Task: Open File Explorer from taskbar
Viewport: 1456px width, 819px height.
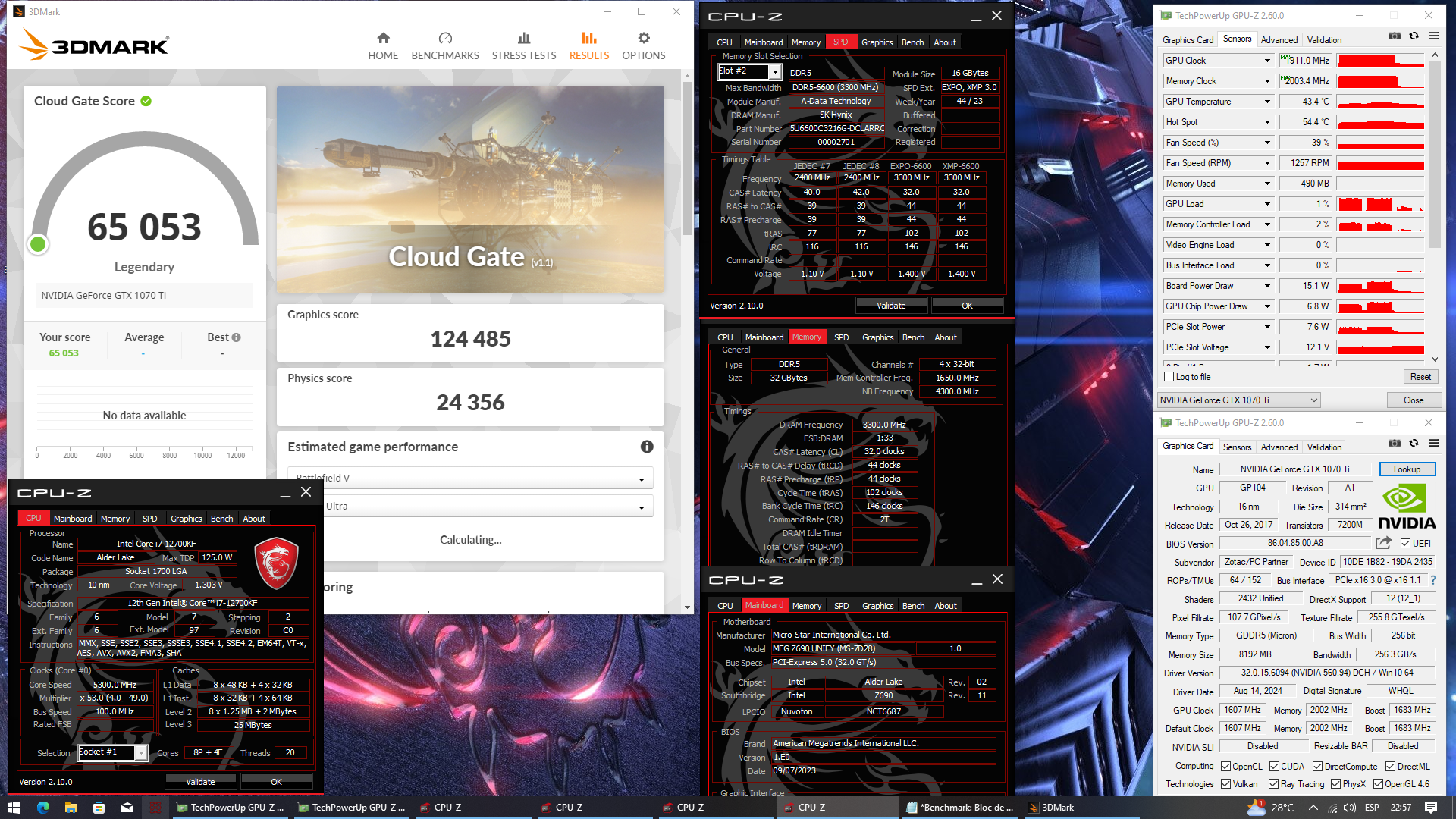Action: coord(71,808)
